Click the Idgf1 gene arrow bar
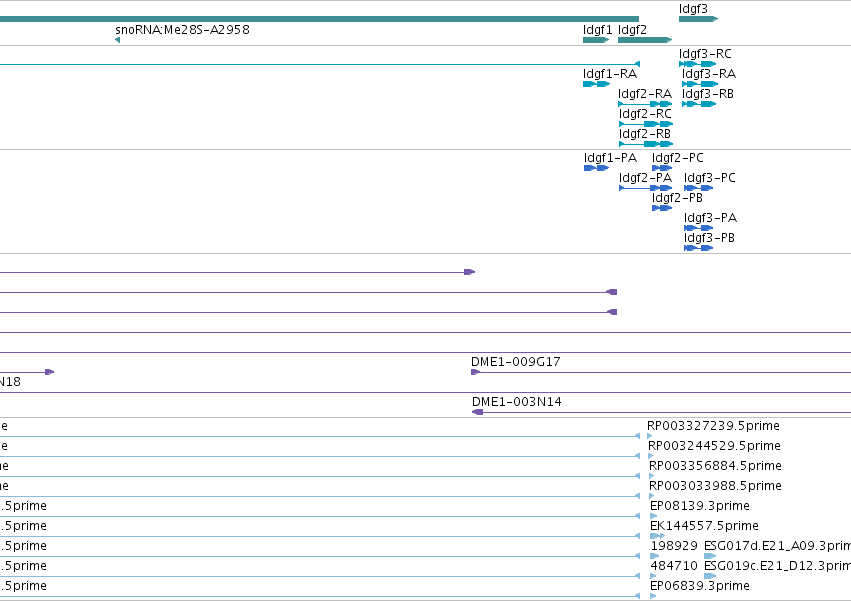The image size is (851, 601). click(596, 40)
